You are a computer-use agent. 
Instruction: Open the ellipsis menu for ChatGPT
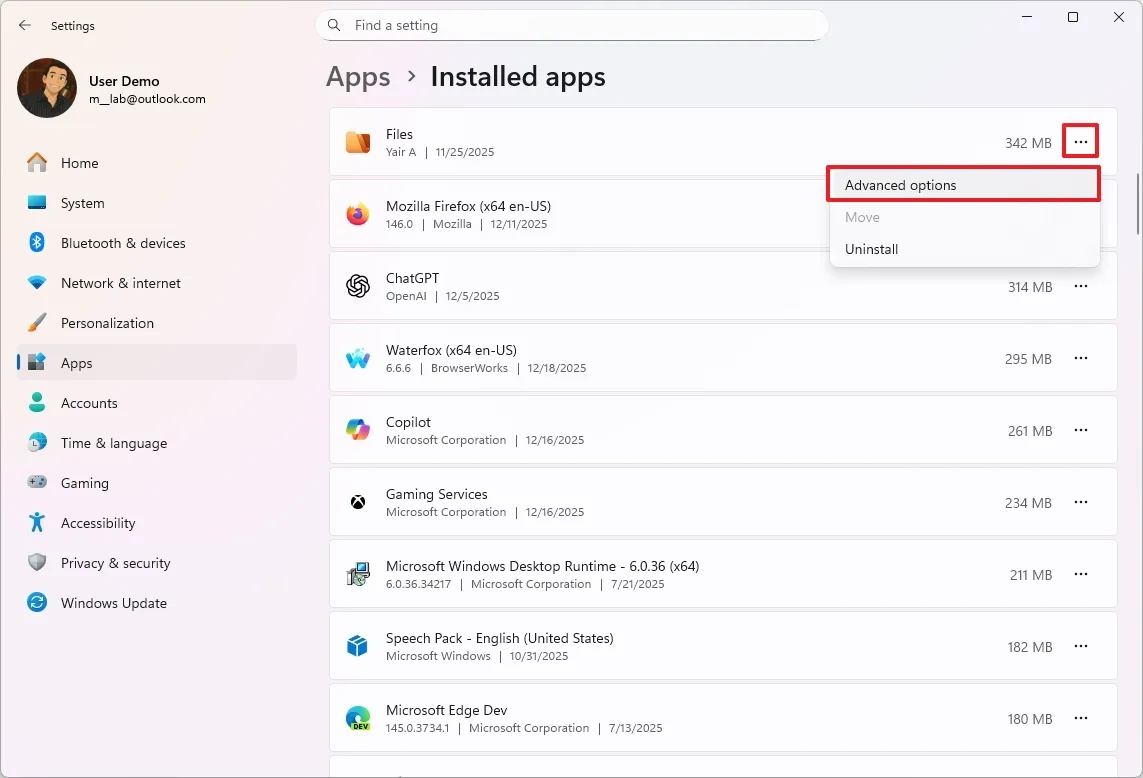[1080, 286]
